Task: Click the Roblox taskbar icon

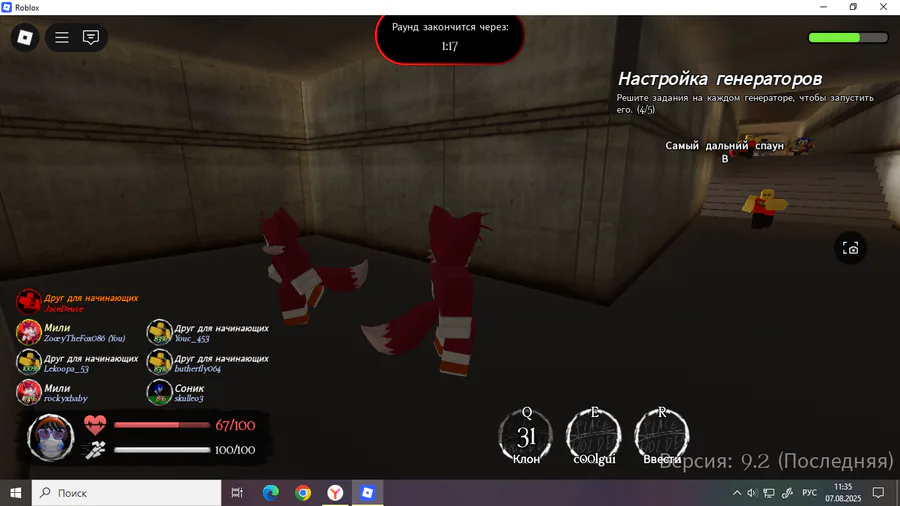Action: [367, 493]
